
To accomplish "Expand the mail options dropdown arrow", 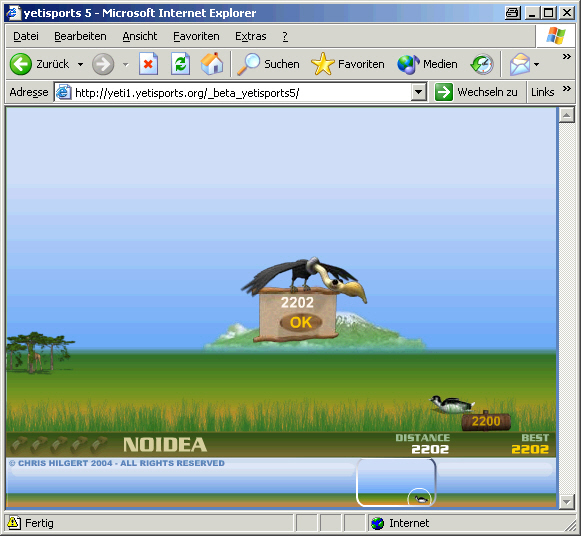I will coord(536,64).
